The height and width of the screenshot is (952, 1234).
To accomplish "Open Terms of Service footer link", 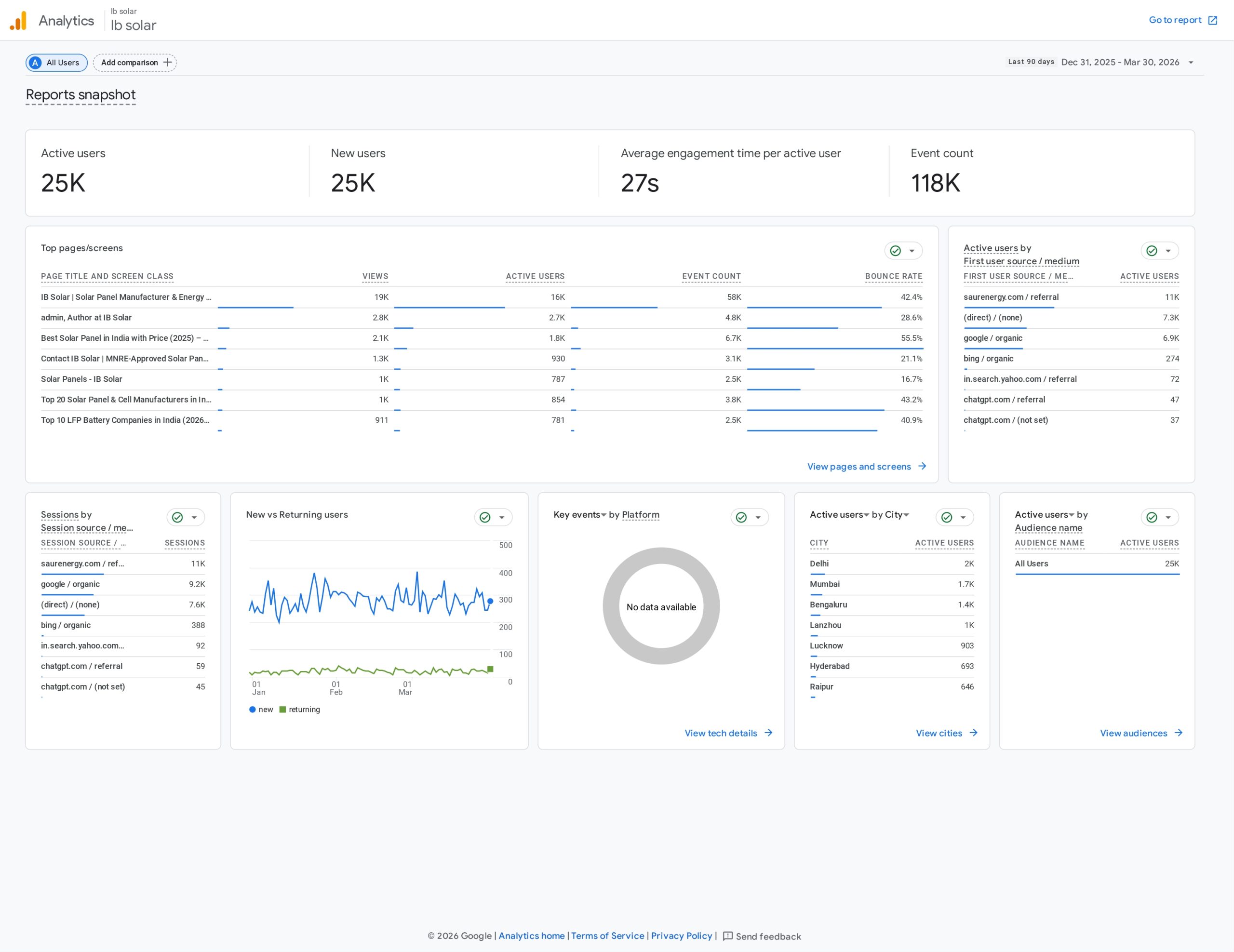I will pyautogui.click(x=607, y=936).
